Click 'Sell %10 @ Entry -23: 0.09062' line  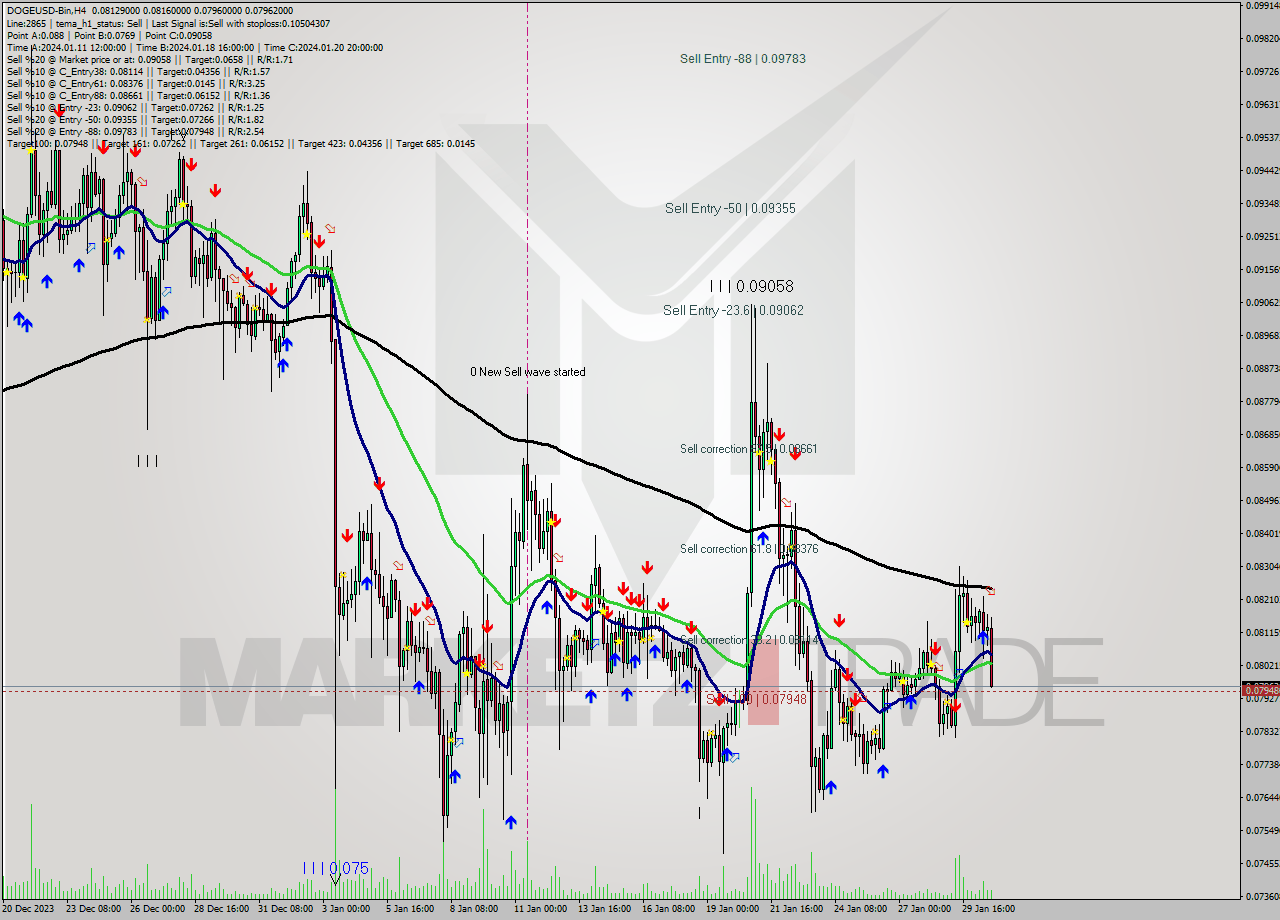pos(135,107)
